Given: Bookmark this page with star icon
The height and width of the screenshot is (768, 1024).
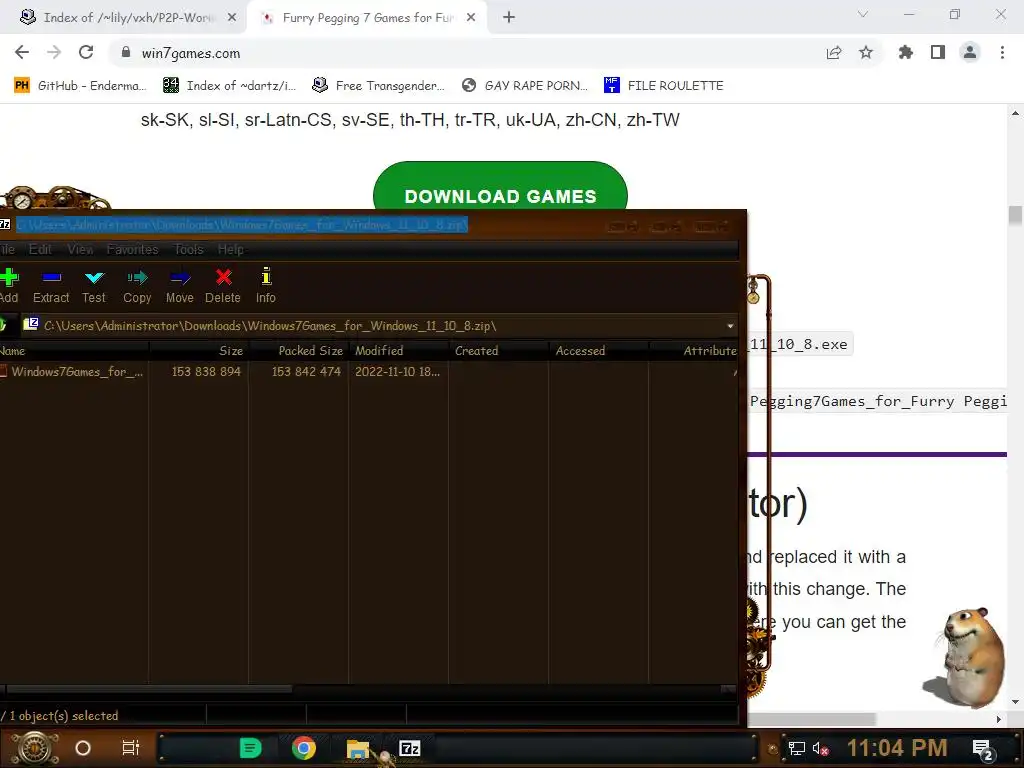Looking at the screenshot, I should (x=866, y=52).
